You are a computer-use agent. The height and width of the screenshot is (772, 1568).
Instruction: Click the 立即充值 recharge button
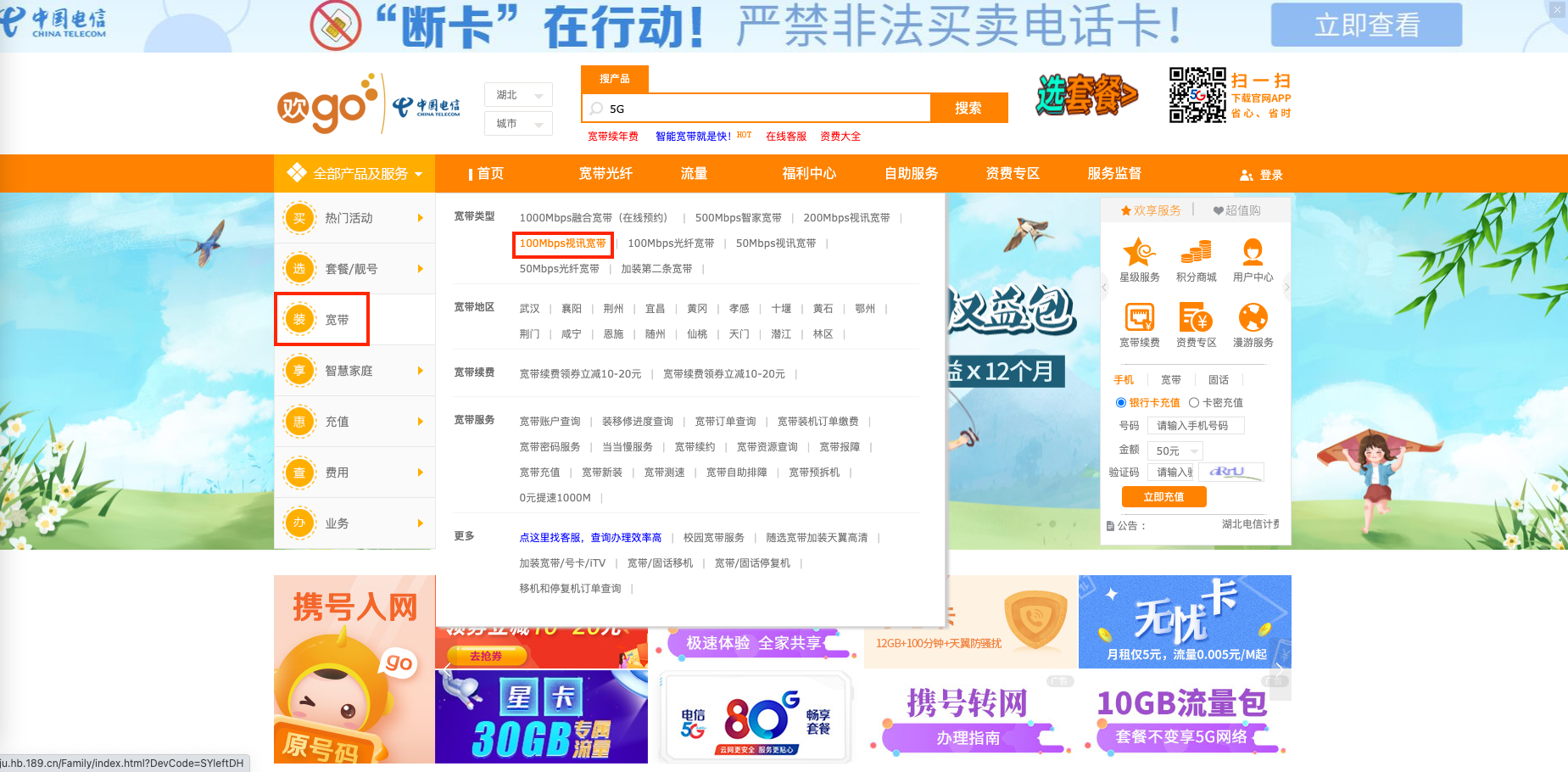click(1163, 496)
